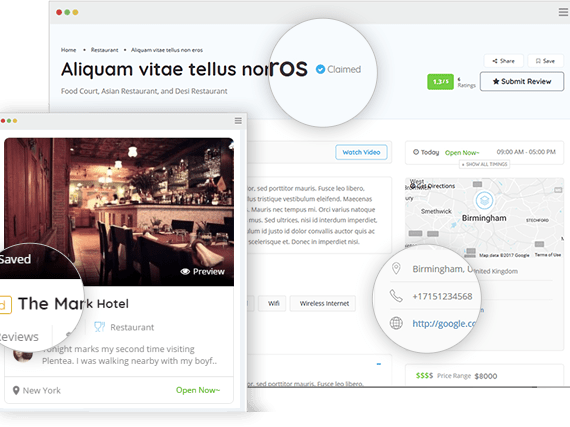Click the globe website icon
Viewport: 570px width, 427px height.
[x=396, y=323]
